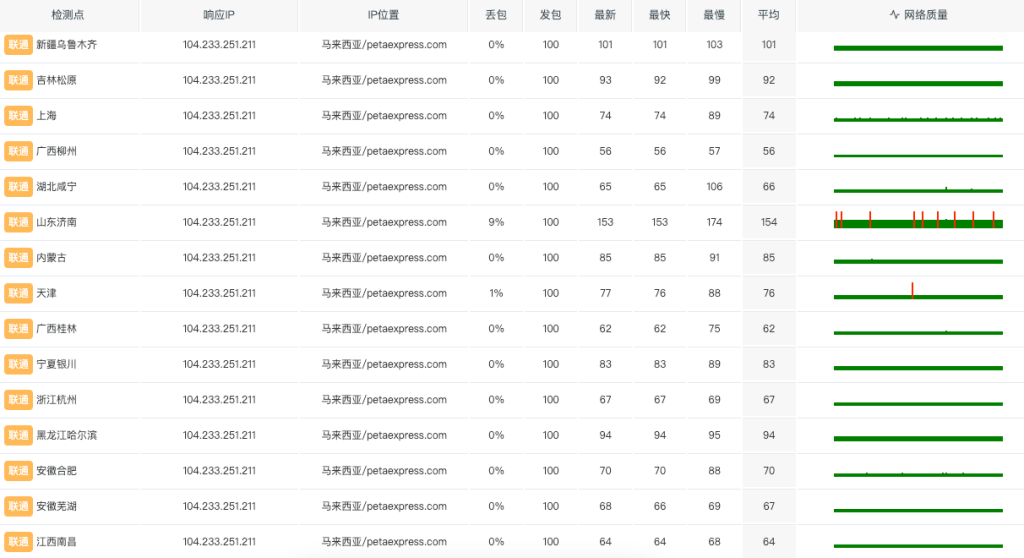Click the 联通 badge beside 山东济南
The image size is (1024, 558).
coord(18,222)
